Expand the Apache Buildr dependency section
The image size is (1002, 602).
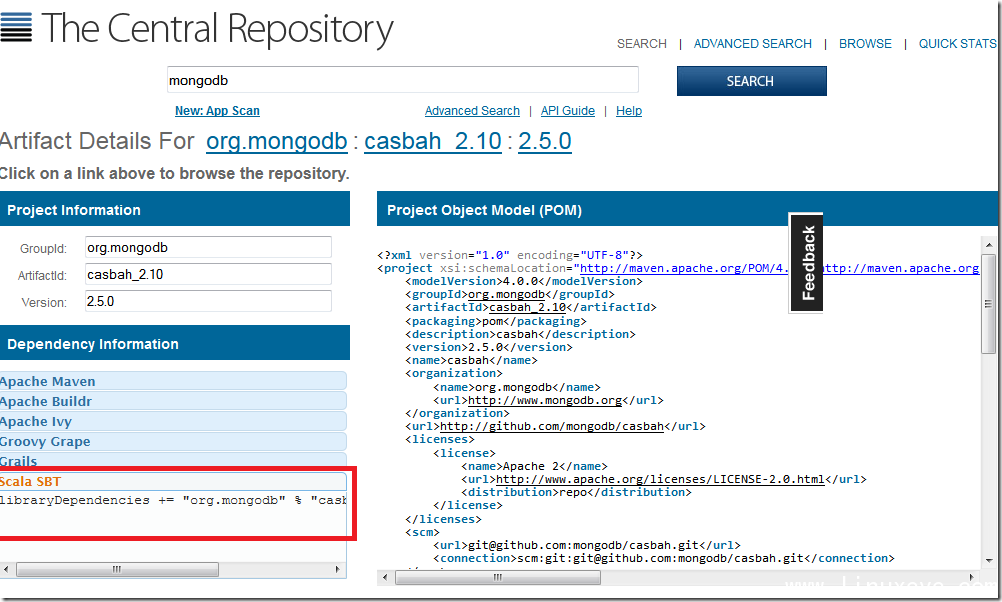(173, 401)
